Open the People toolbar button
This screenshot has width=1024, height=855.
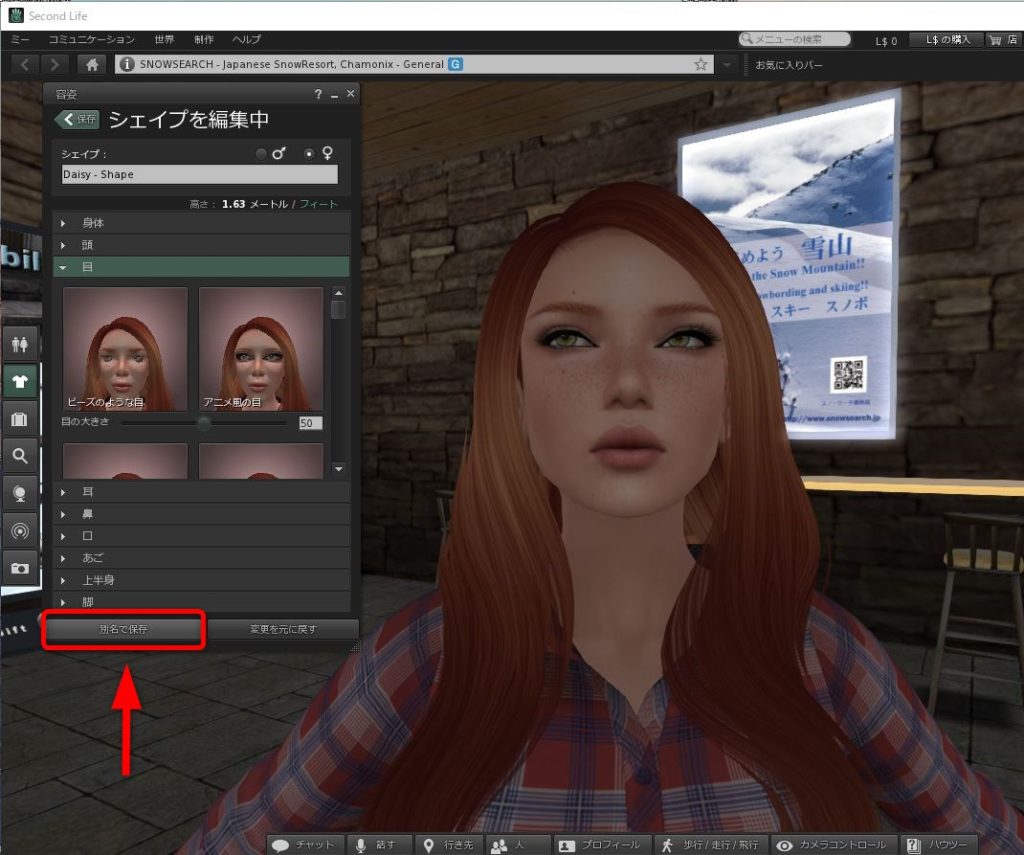pyautogui.click(x=517, y=845)
